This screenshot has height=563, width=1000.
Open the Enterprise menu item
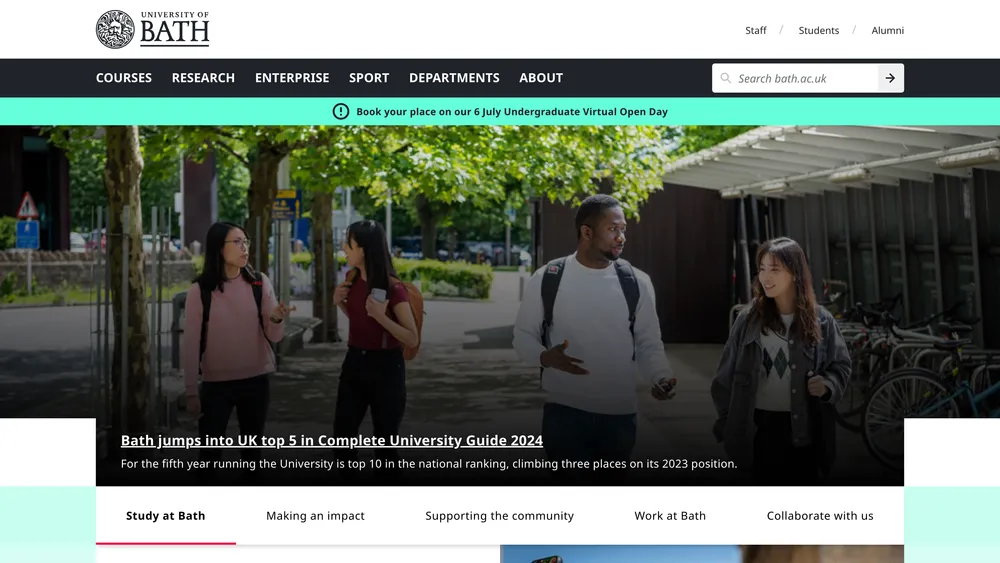pos(292,78)
